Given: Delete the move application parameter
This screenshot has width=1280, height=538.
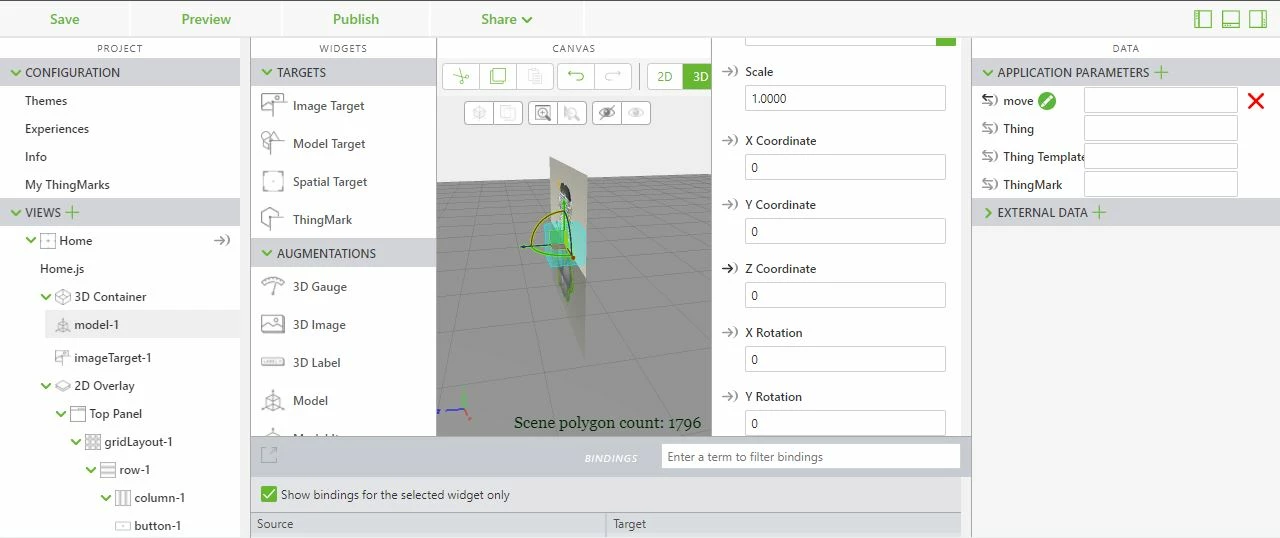Looking at the screenshot, I should [1256, 100].
